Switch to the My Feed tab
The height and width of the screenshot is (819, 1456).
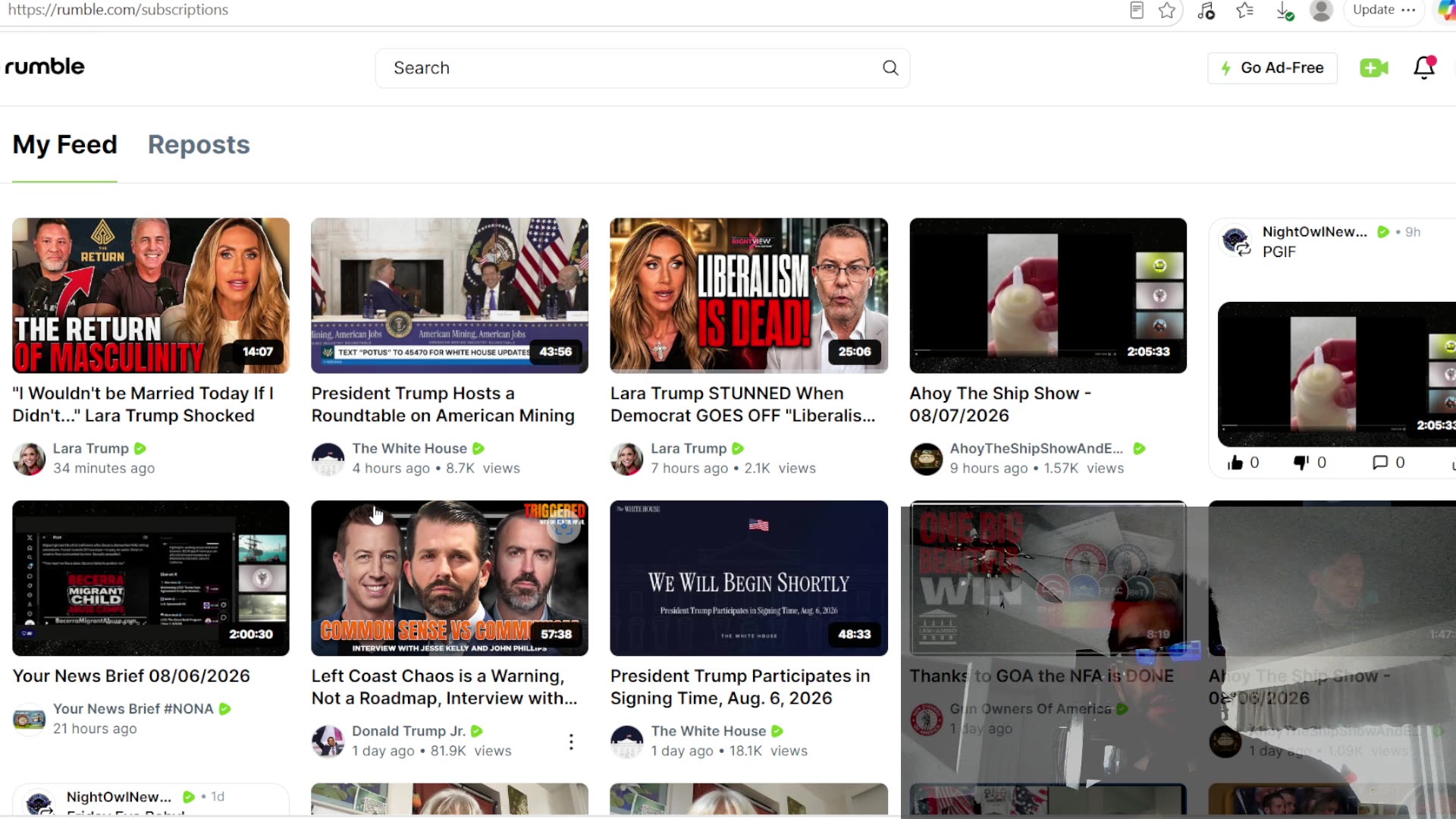pyautogui.click(x=65, y=145)
